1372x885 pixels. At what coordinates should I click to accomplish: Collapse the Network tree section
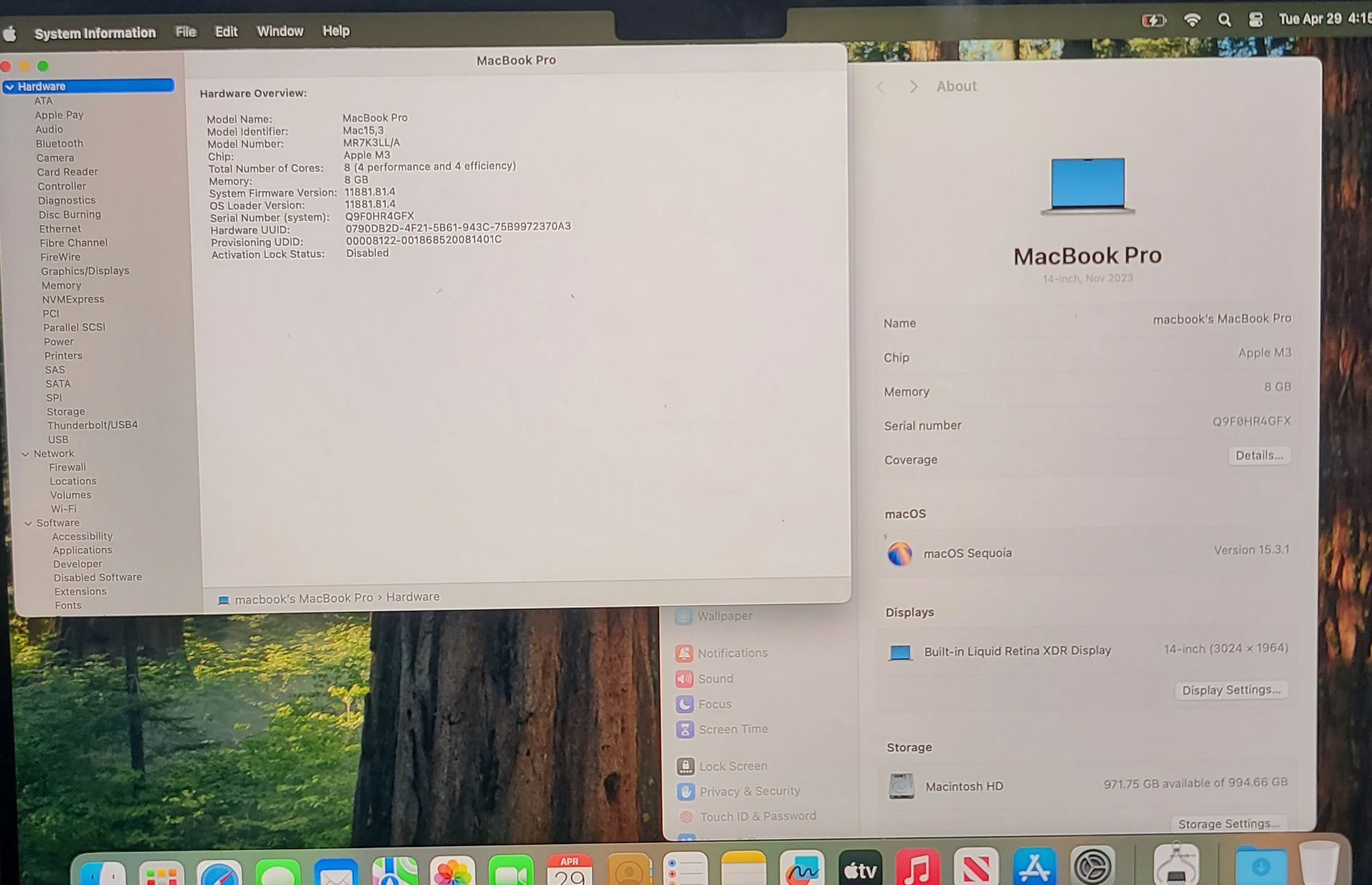tap(26, 454)
